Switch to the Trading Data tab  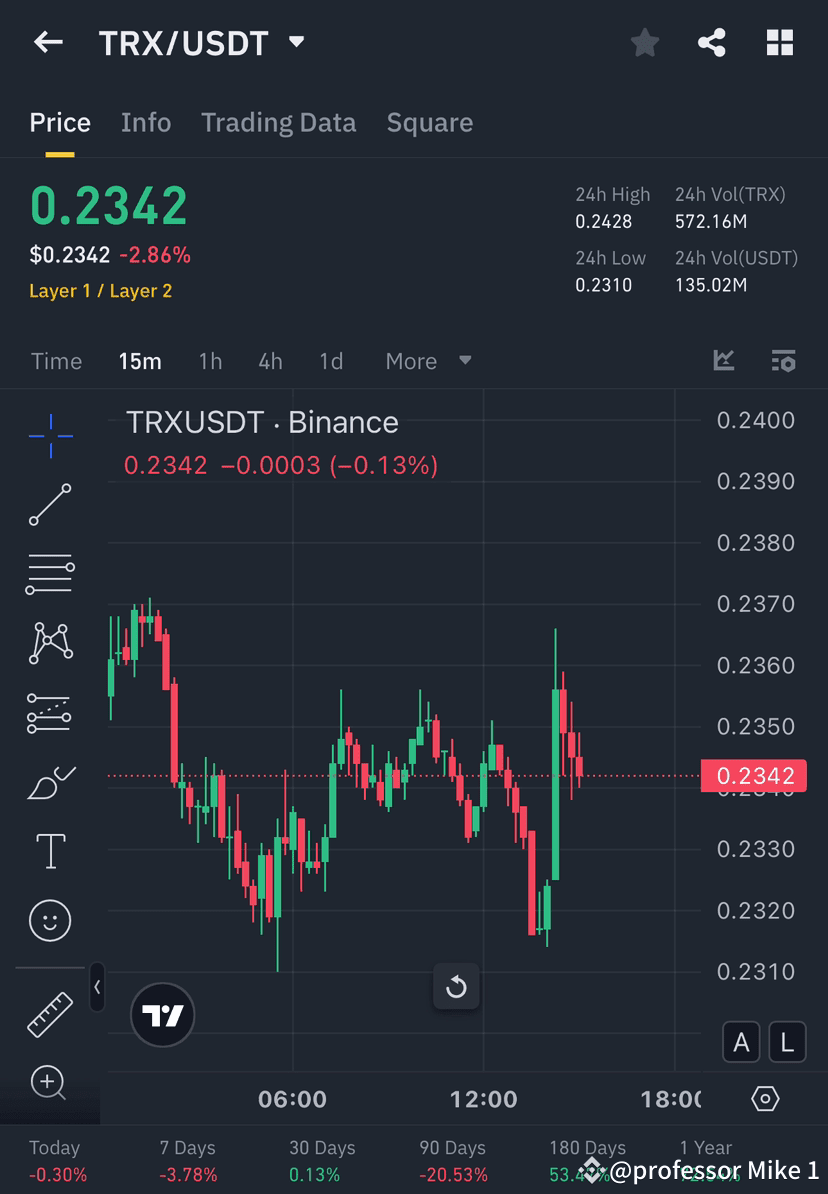click(x=278, y=122)
